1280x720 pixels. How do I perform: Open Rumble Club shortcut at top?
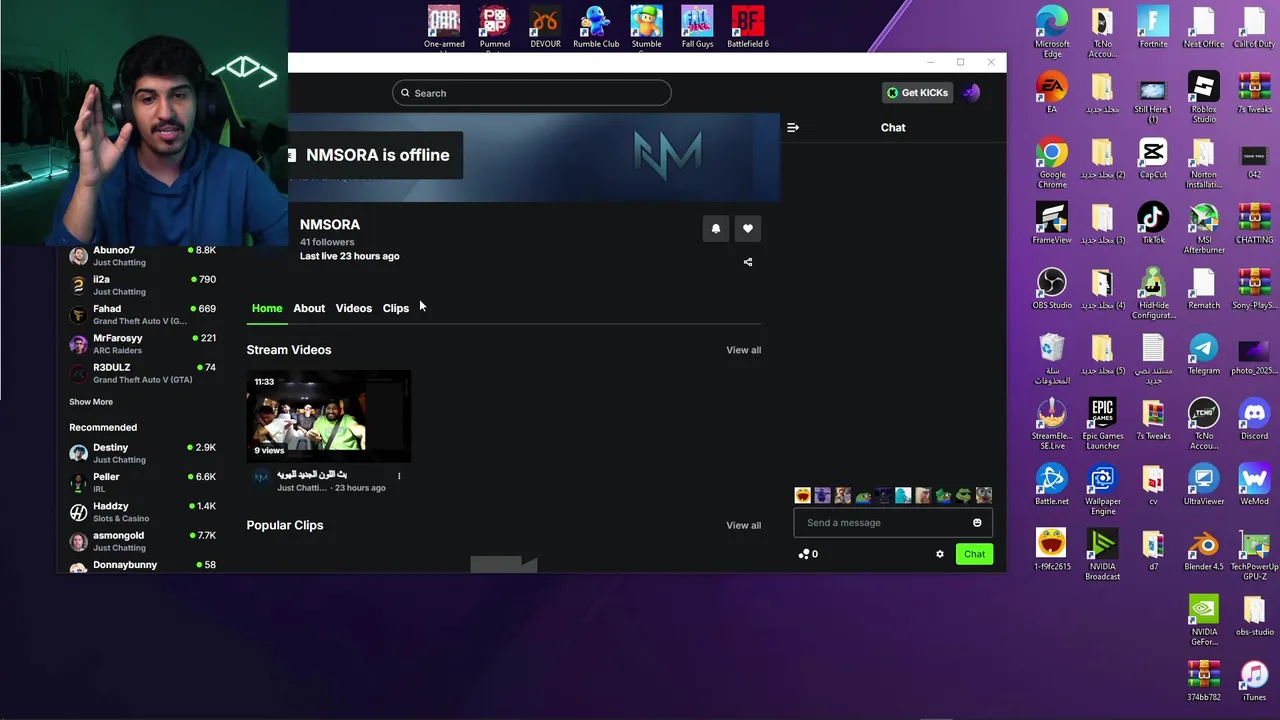pyautogui.click(x=596, y=27)
